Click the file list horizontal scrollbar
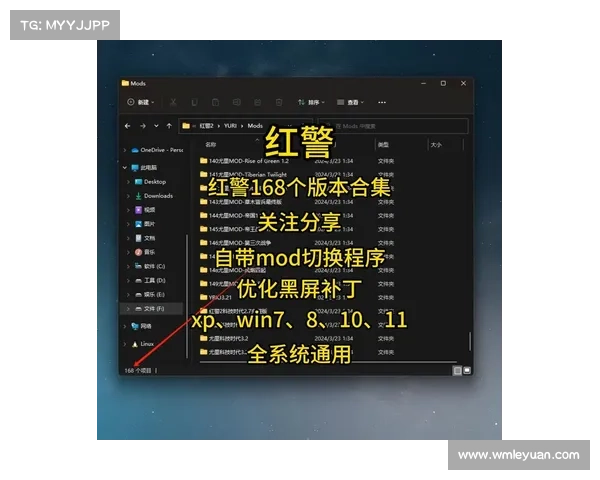Viewport: 600px width, 480px height. point(328,362)
